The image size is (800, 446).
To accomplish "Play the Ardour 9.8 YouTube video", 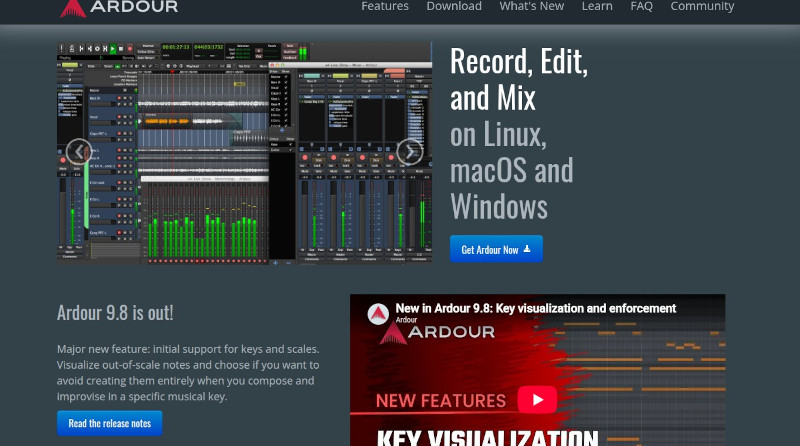I will tap(537, 400).
